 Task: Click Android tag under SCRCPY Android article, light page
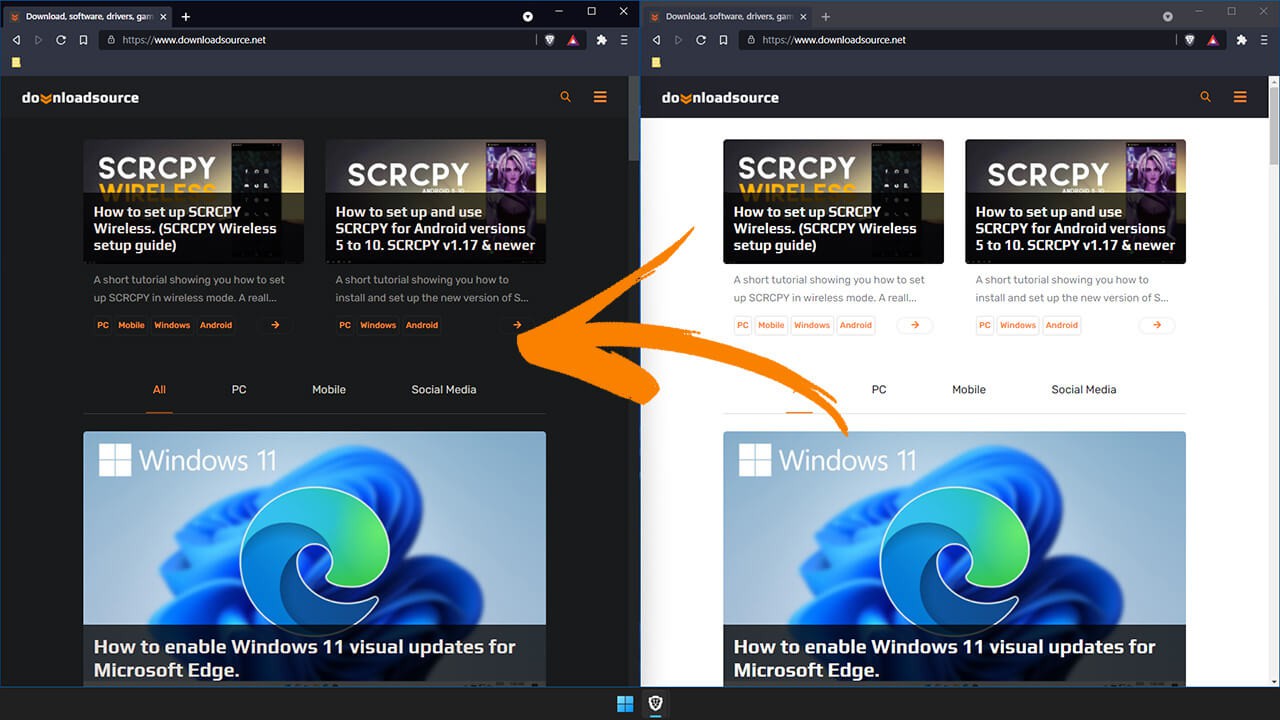(x=1062, y=325)
